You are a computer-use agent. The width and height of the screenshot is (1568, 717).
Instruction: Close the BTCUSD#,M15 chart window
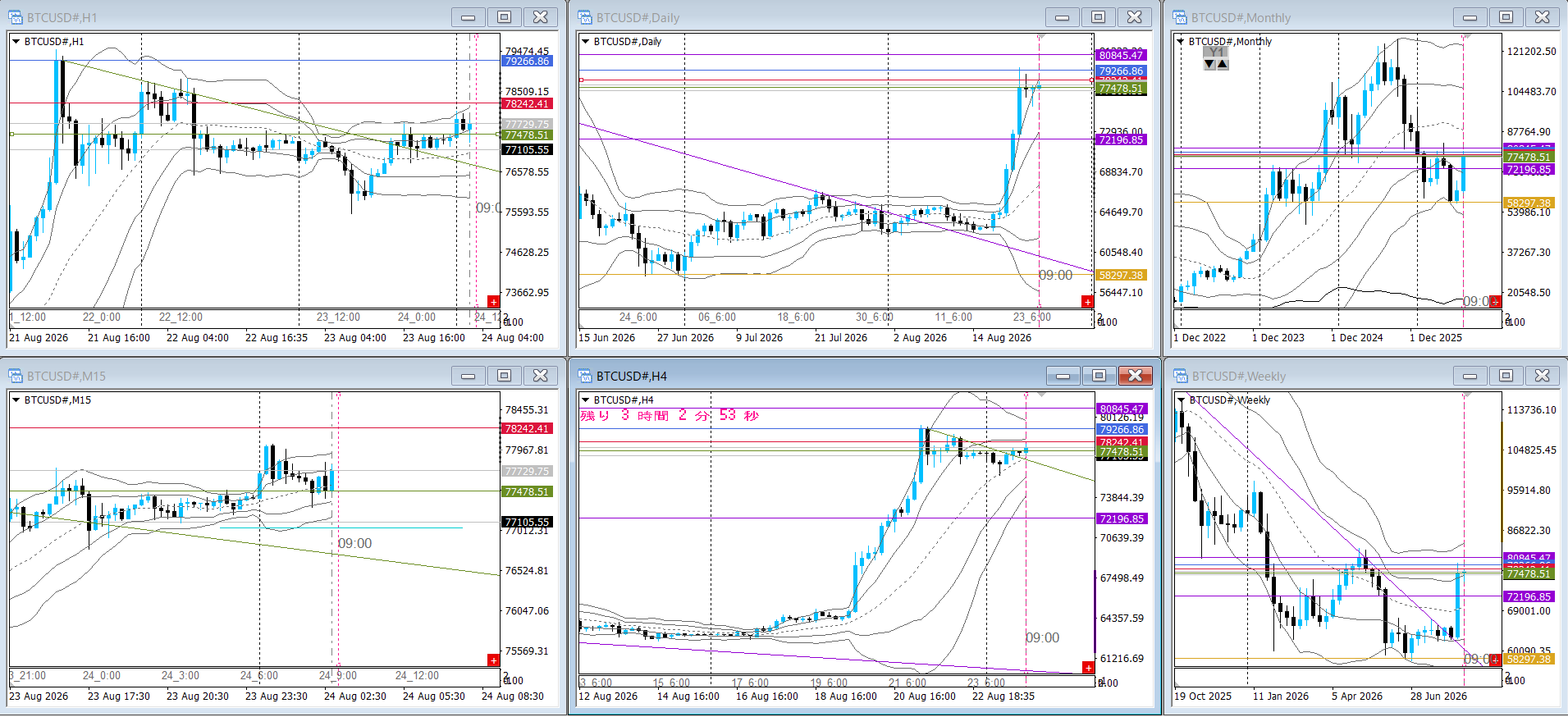[540, 376]
